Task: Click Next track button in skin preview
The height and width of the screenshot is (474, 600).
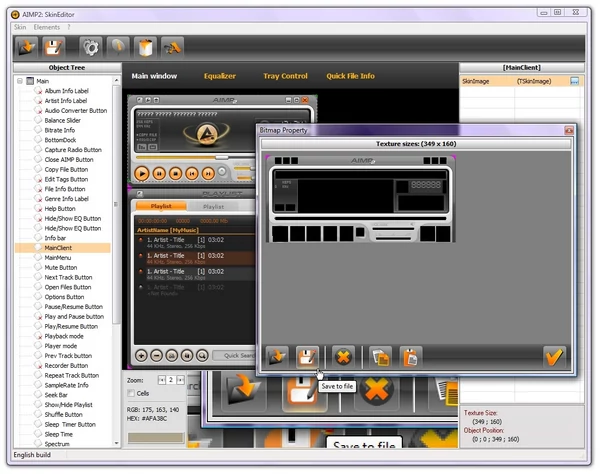Action: point(208,174)
